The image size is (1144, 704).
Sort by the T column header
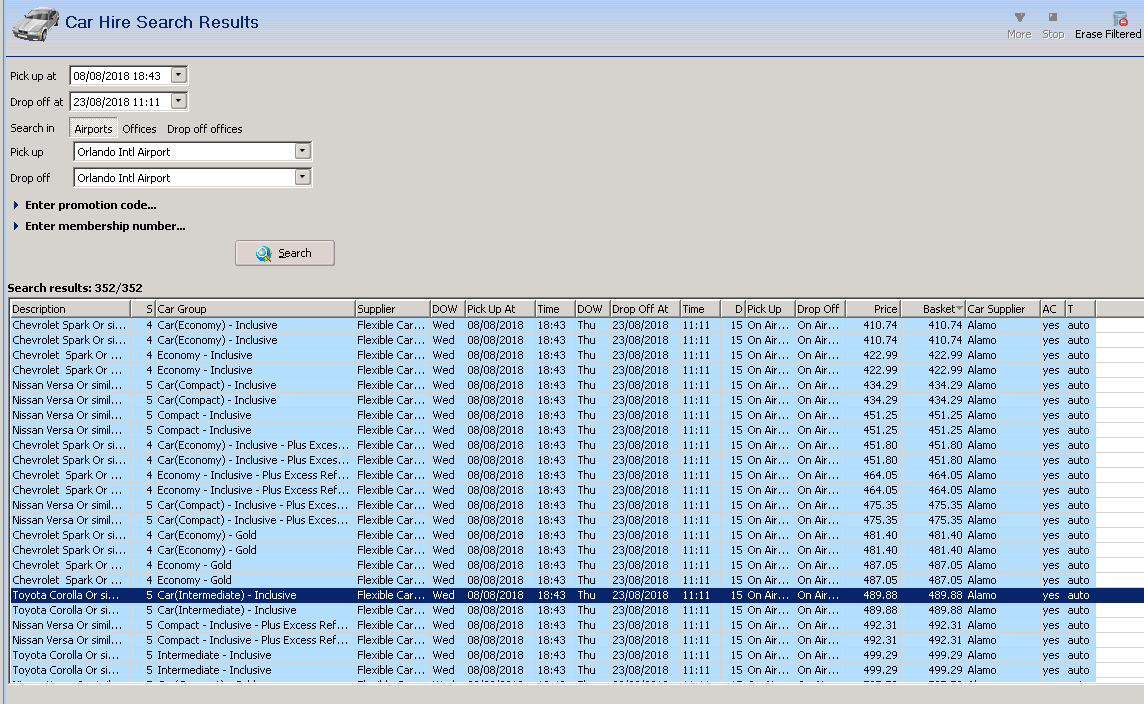[1080, 309]
